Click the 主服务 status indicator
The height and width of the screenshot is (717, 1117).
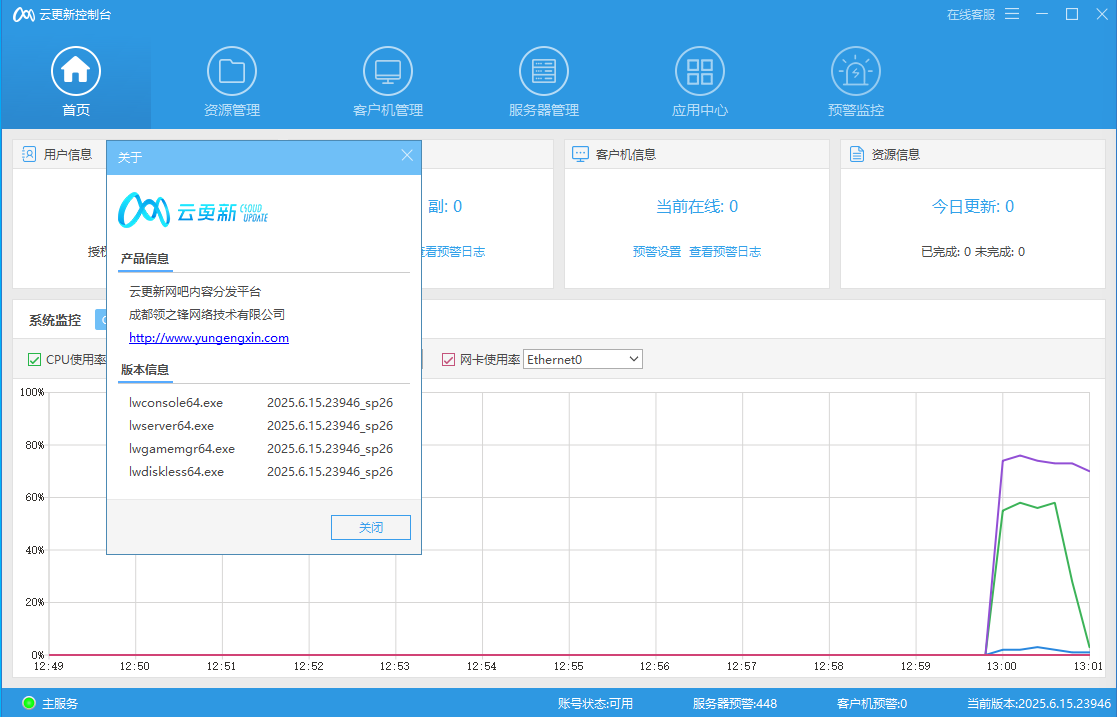click(44, 703)
